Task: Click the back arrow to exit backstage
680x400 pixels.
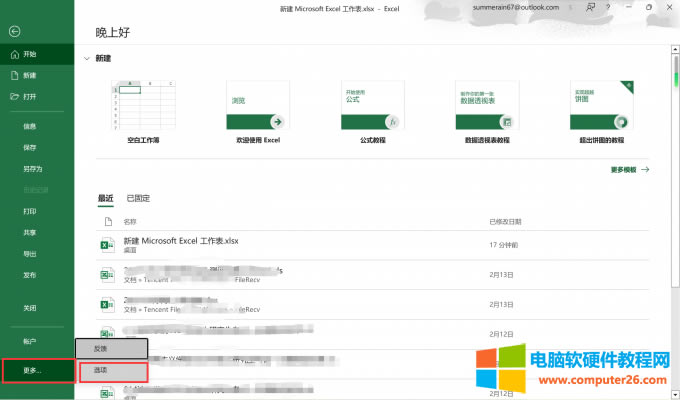Action: pyautogui.click(x=13, y=32)
